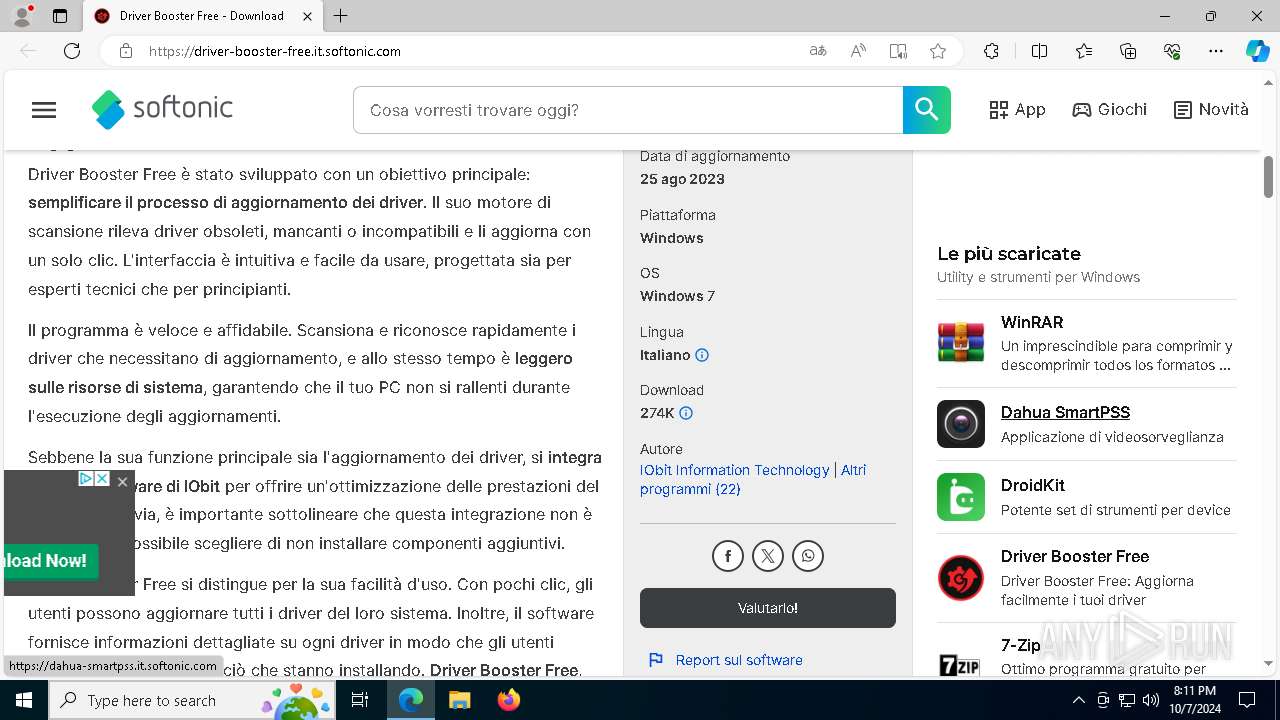The width and height of the screenshot is (1280, 720).
Task: Click the Download Now! ad button
Action: [x=49, y=561]
